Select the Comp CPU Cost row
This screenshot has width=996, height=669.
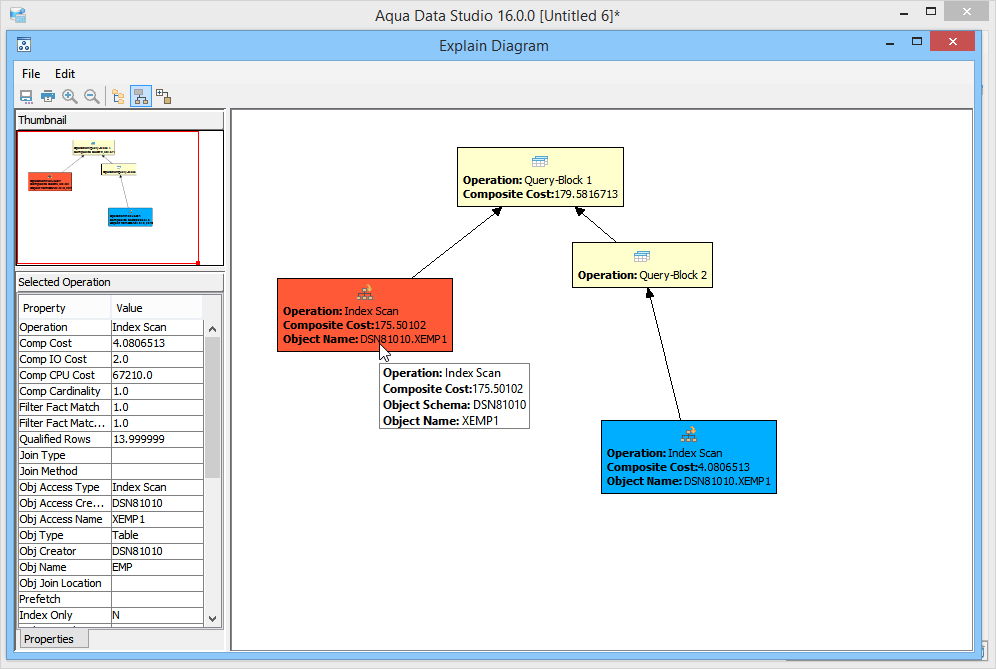(111, 375)
